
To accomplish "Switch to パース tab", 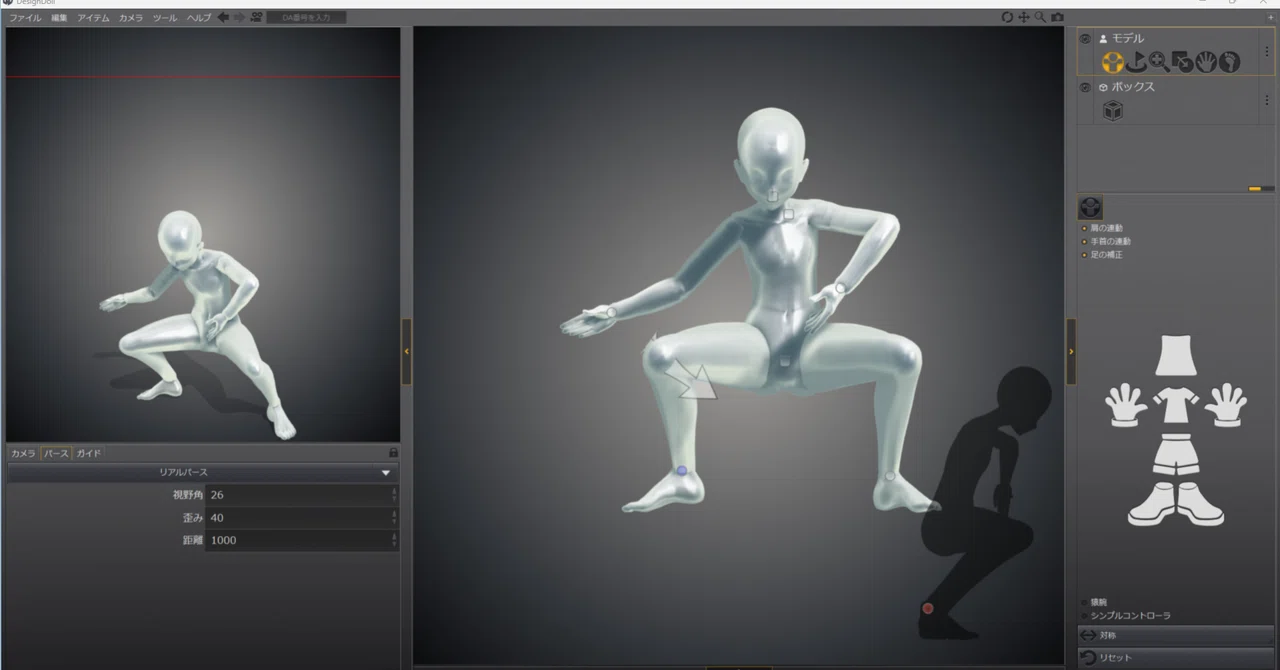I will coord(56,454).
